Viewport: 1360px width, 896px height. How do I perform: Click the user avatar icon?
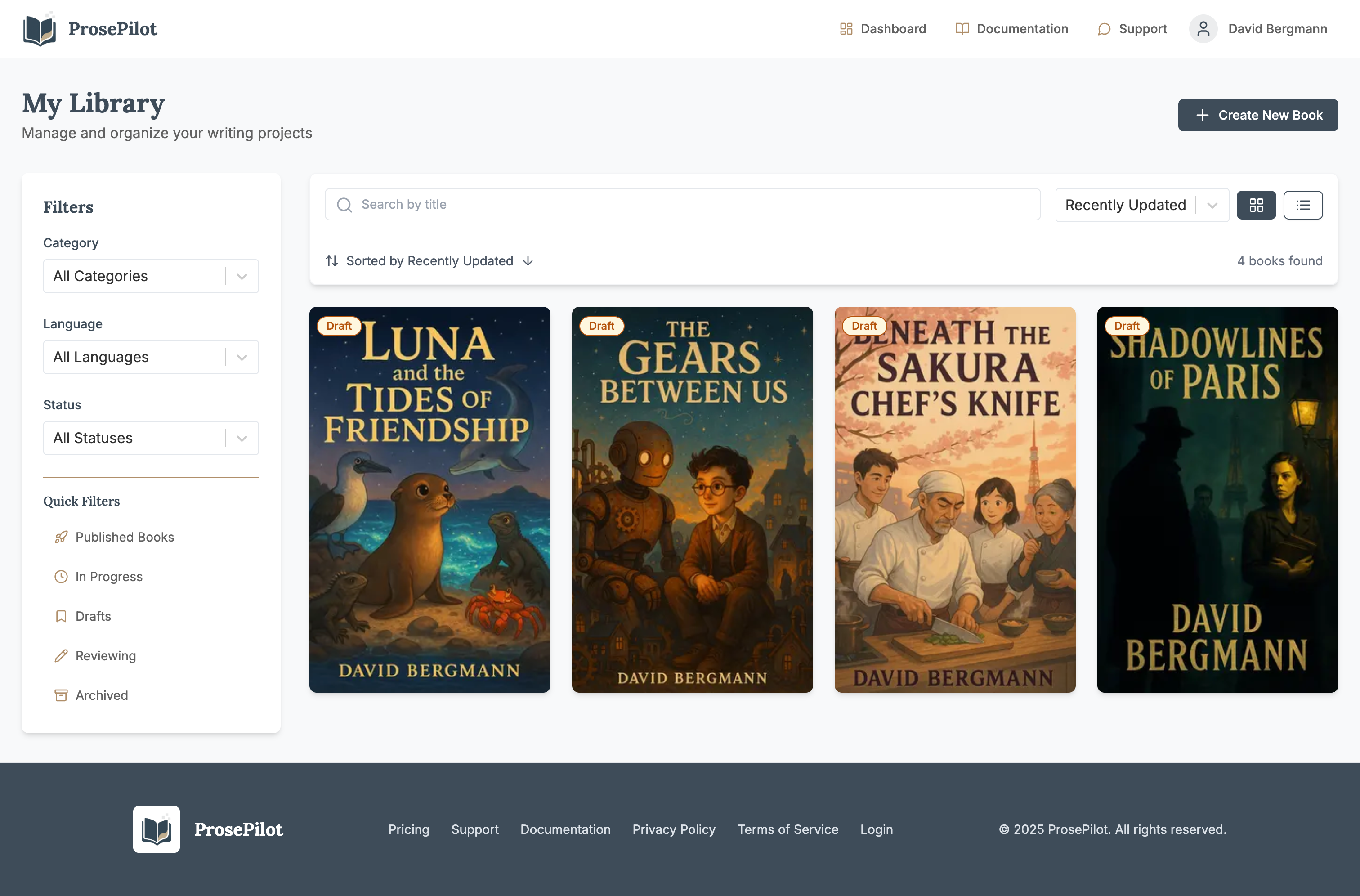(1203, 29)
